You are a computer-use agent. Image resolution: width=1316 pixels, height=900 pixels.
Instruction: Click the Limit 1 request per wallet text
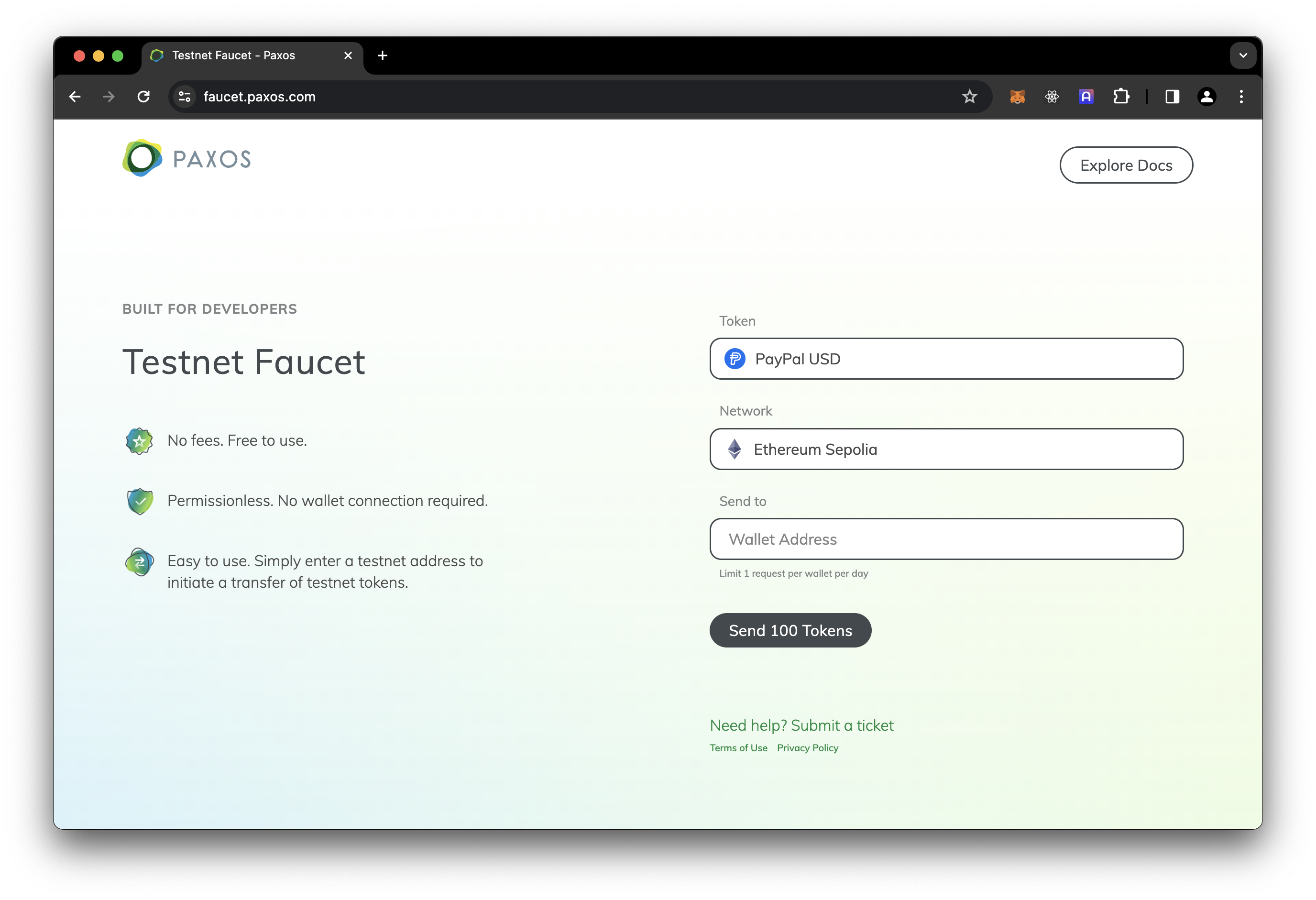tap(793, 573)
